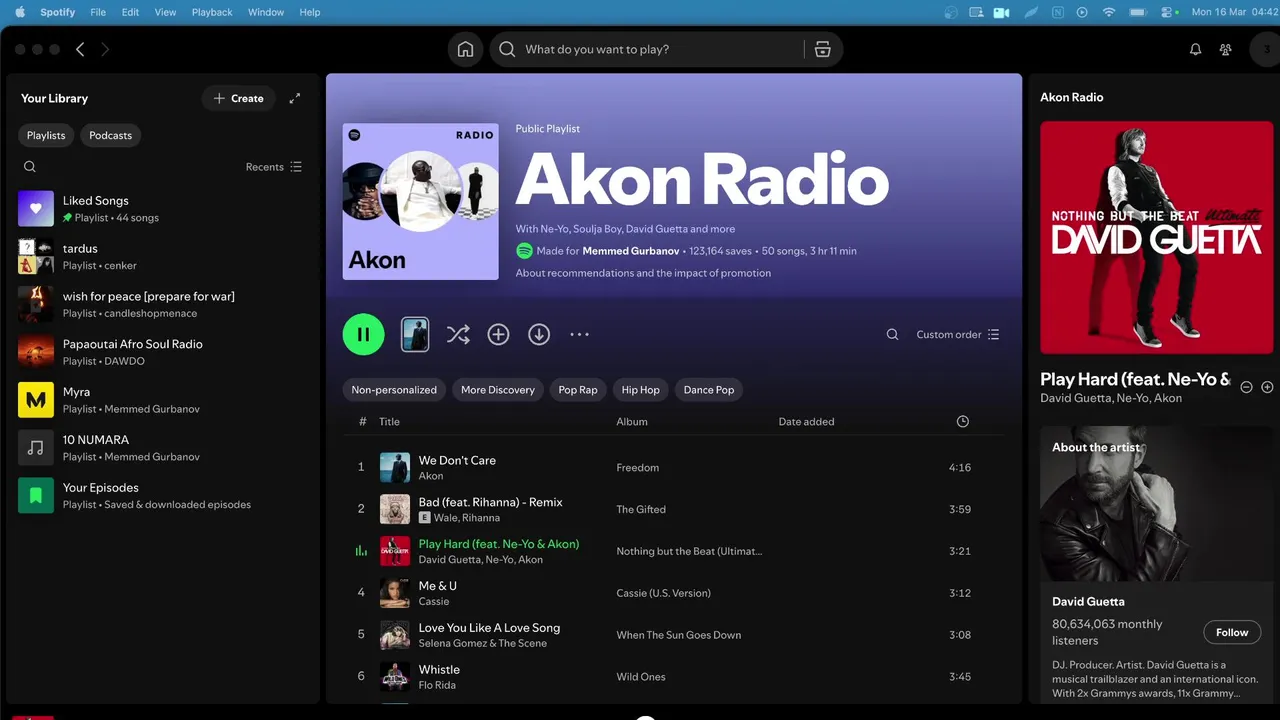Open wish for peace playlist
Image resolution: width=1280 pixels, height=720 pixels.
(163, 304)
